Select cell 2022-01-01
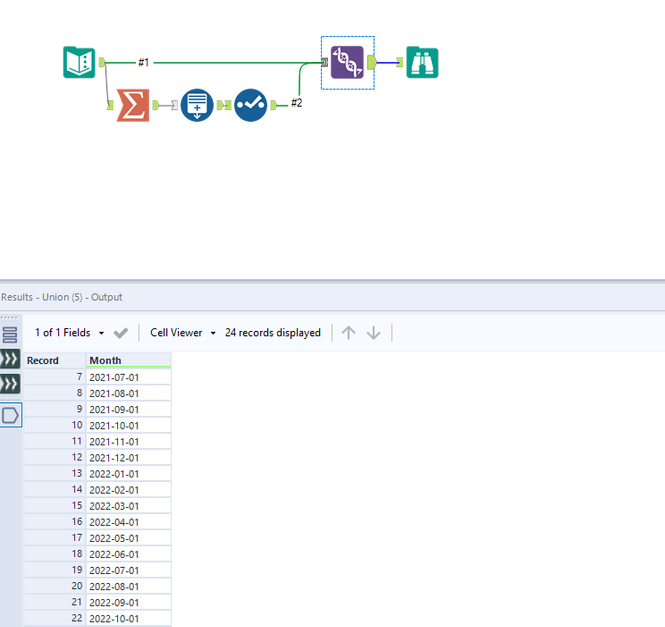The image size is (665, 627). click(129, 474)
